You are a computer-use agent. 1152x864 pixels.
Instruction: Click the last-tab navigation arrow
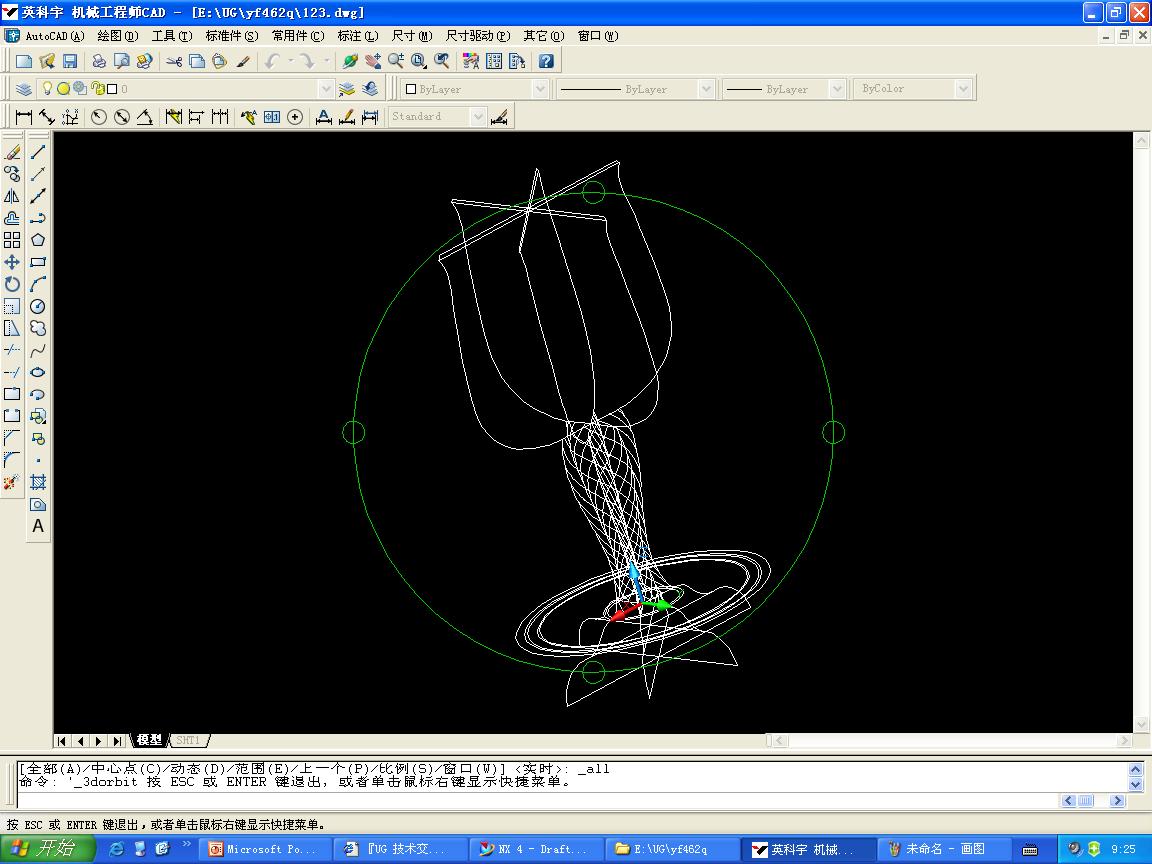[x=118, y=741]
